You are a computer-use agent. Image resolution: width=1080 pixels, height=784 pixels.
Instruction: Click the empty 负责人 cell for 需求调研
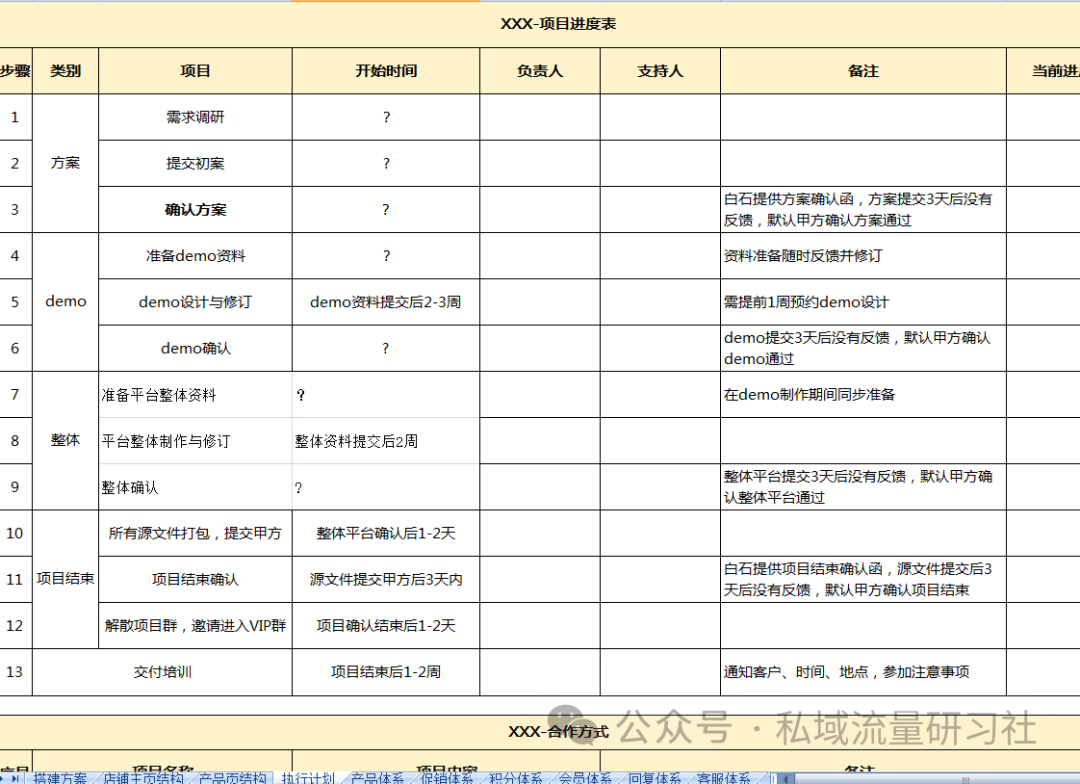click(x=540, y=117)
